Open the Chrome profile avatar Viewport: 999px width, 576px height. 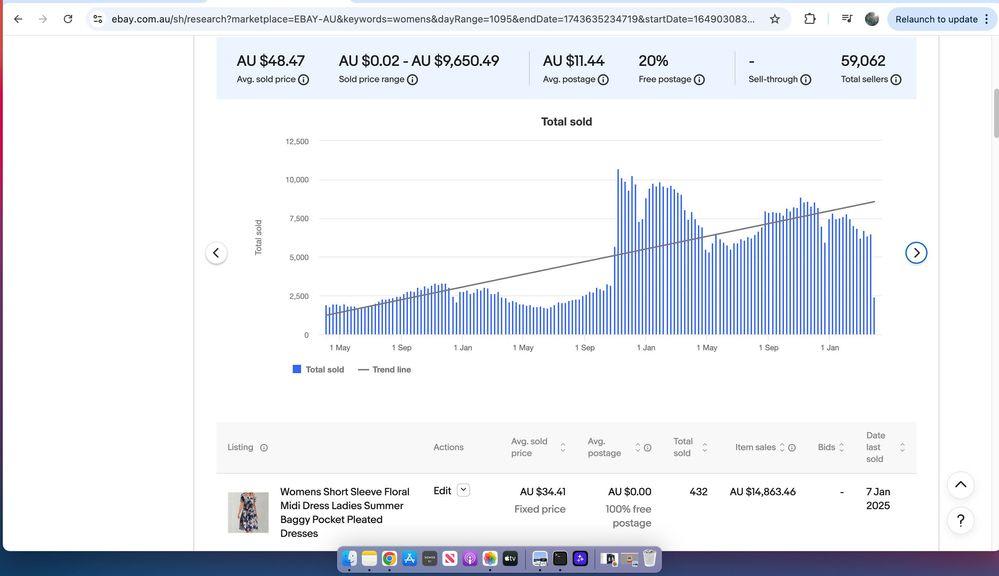872,19
